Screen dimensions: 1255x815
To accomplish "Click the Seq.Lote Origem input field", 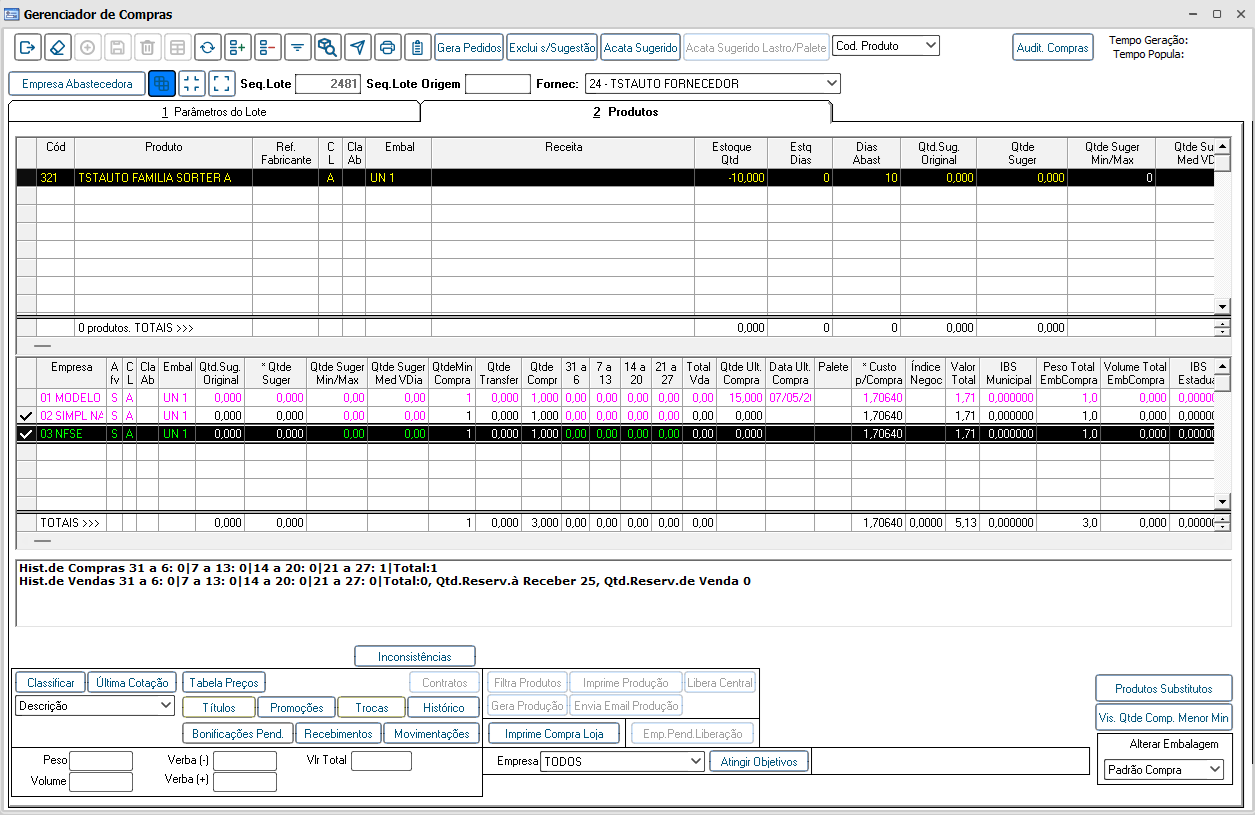I will (497, 84).
